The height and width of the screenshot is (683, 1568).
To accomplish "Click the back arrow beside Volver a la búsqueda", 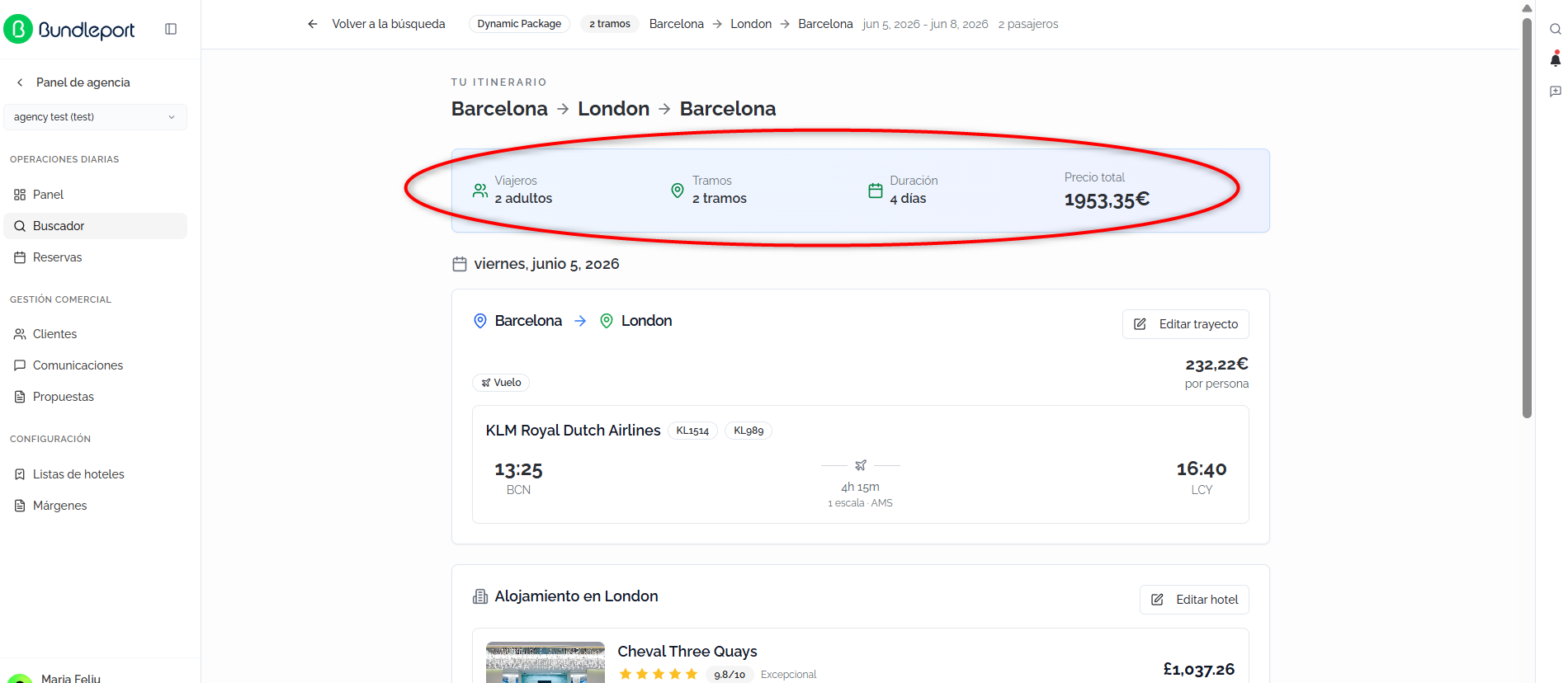I will (313, 24).
